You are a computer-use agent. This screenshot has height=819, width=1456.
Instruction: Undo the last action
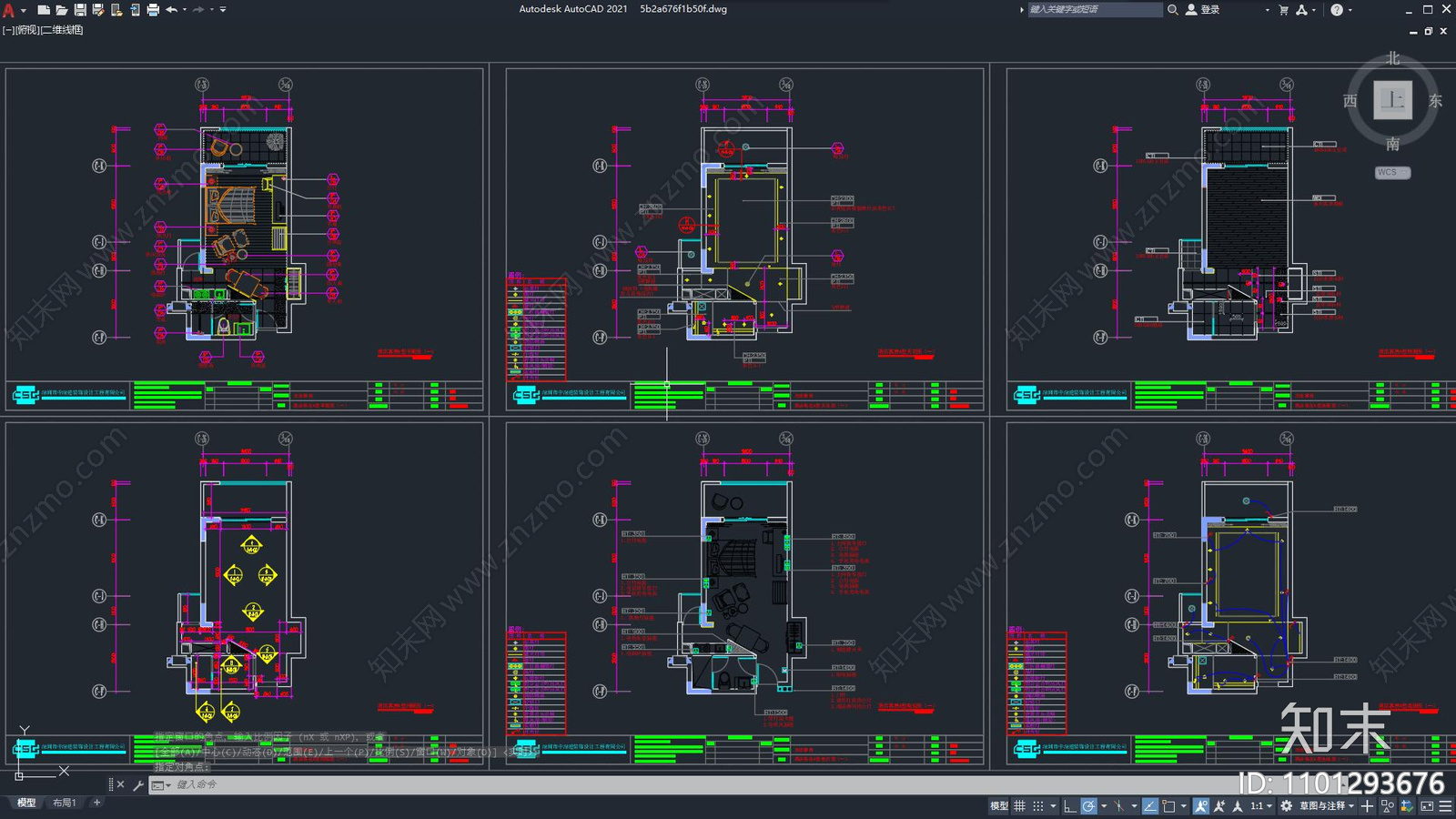171,9
